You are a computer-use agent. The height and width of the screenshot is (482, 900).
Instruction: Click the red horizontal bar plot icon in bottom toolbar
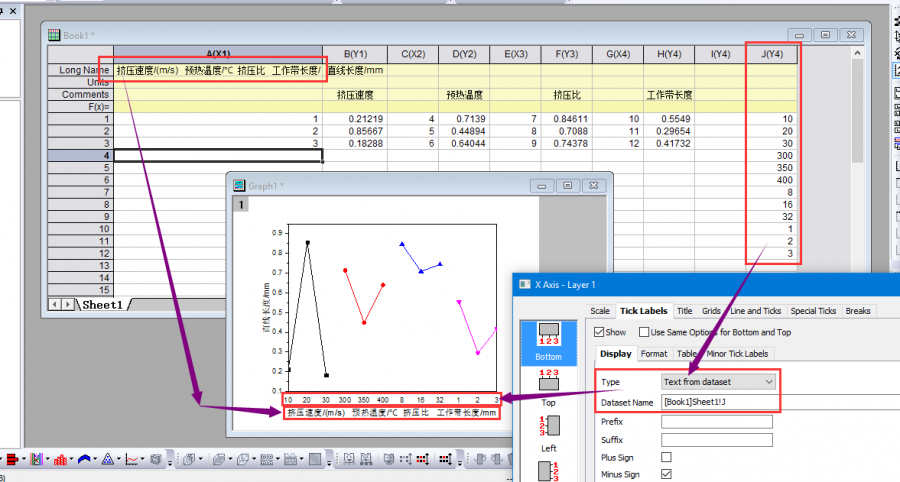click(13, 459)
